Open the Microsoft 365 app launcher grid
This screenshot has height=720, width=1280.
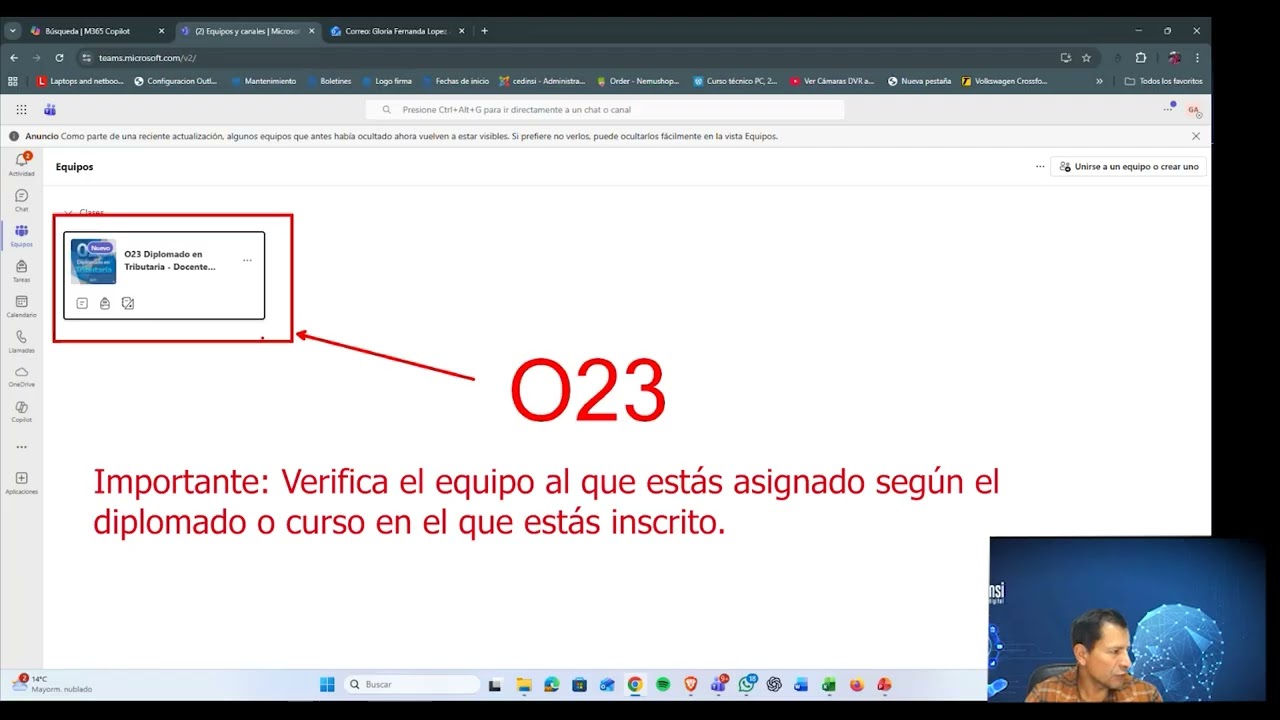tap(21, 109)
